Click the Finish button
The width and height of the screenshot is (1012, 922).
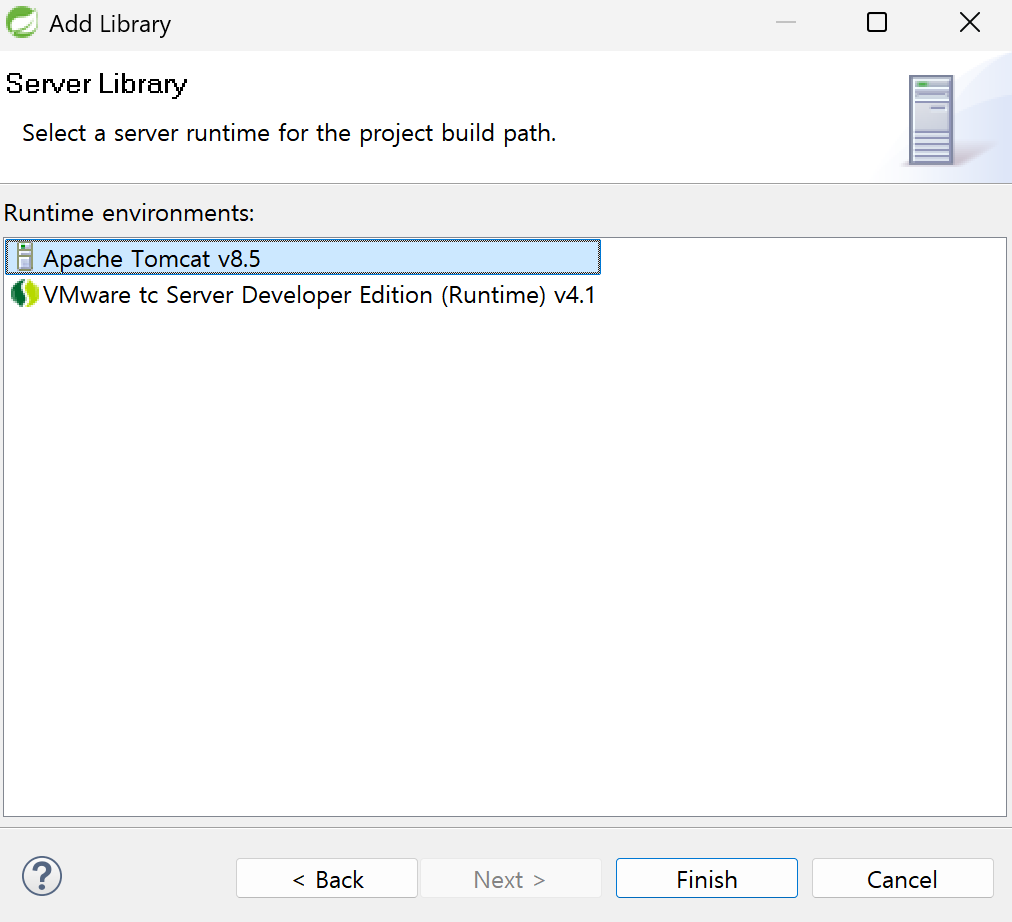707,879
